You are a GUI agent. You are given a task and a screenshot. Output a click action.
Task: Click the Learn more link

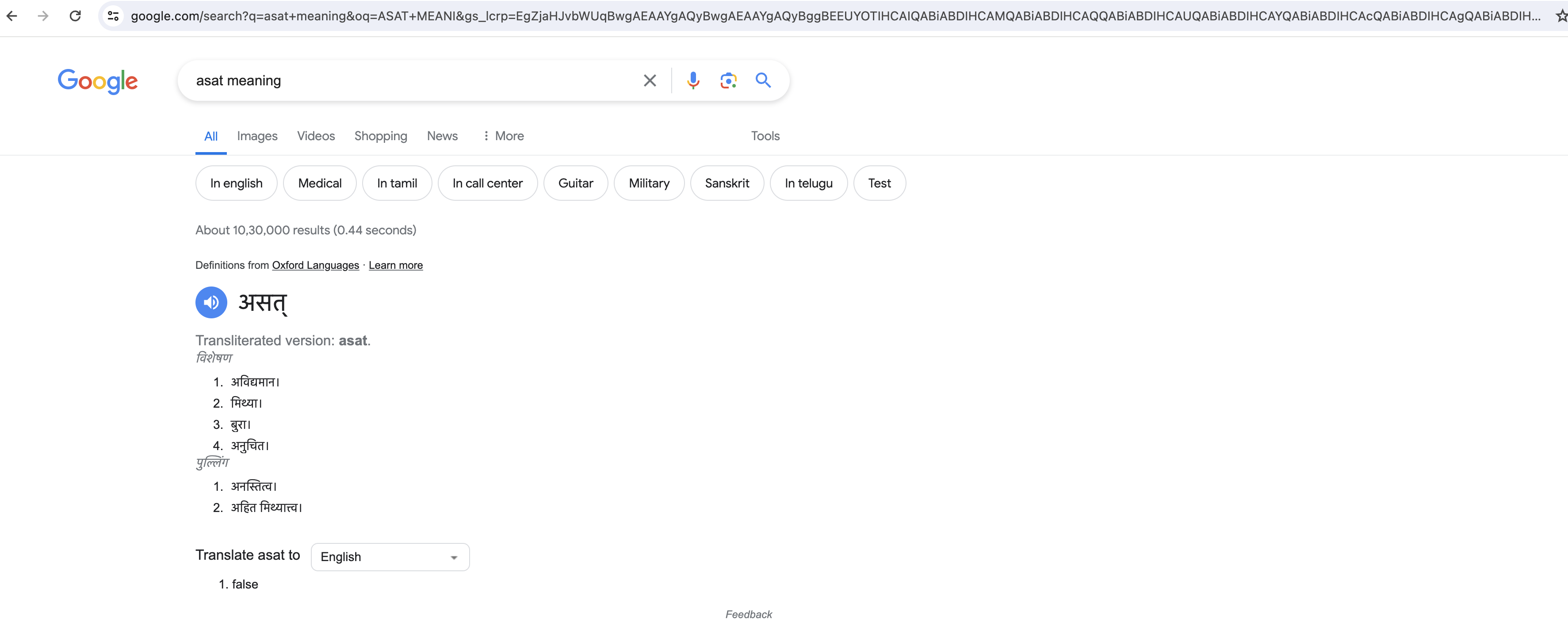pos(396,265)
